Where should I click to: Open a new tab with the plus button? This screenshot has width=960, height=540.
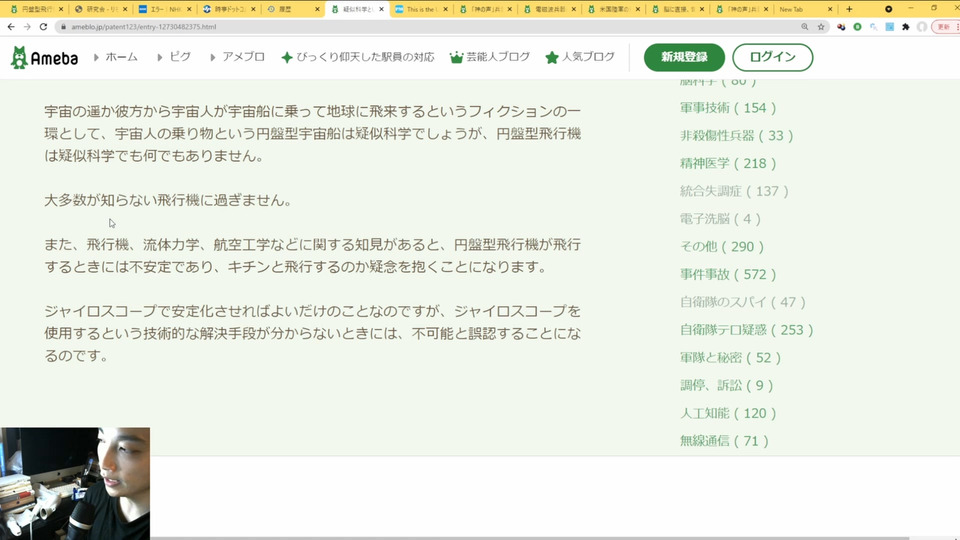[849, 9]
